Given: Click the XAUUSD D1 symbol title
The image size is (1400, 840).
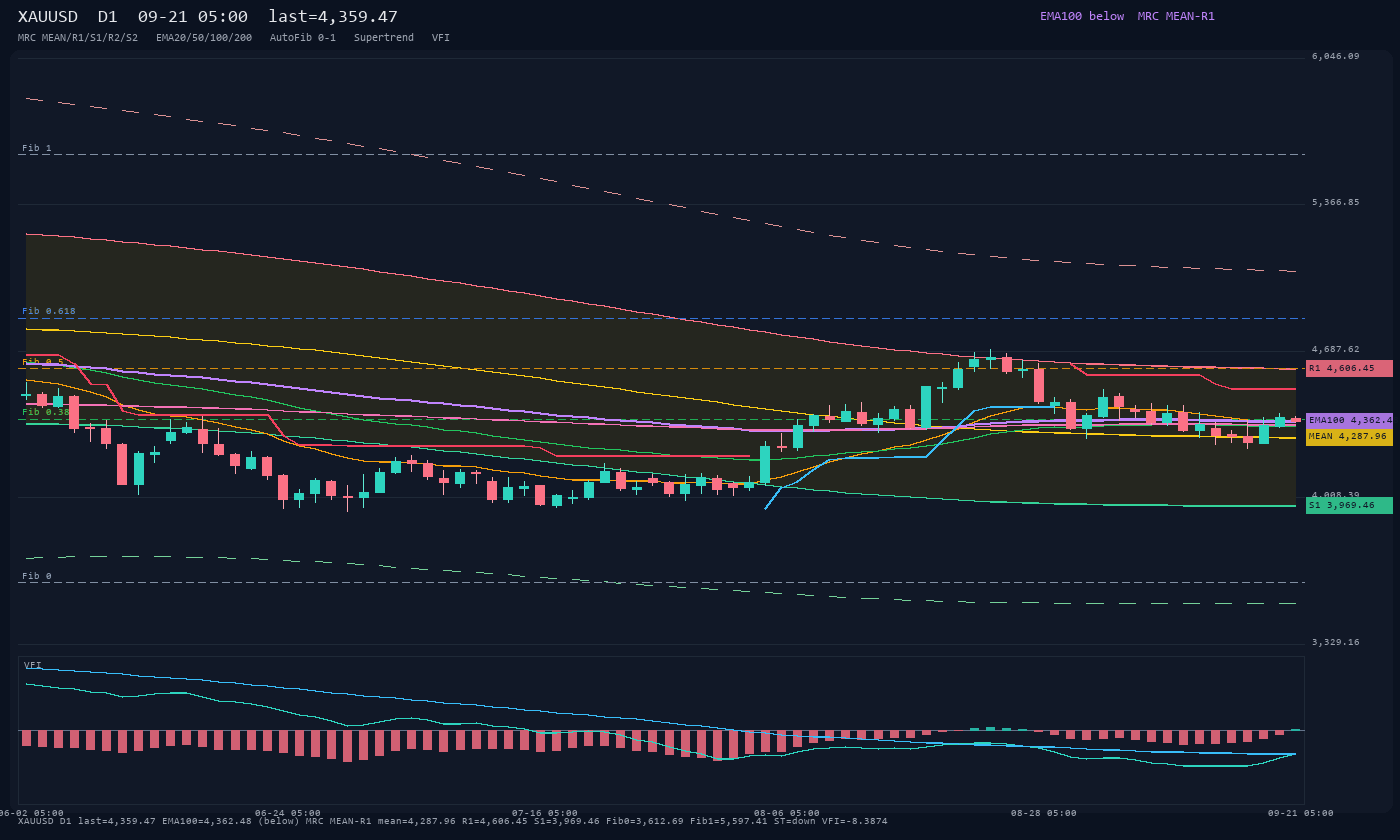Looking at the screenshot, I should pyautogui.click(x=68, y=17).
